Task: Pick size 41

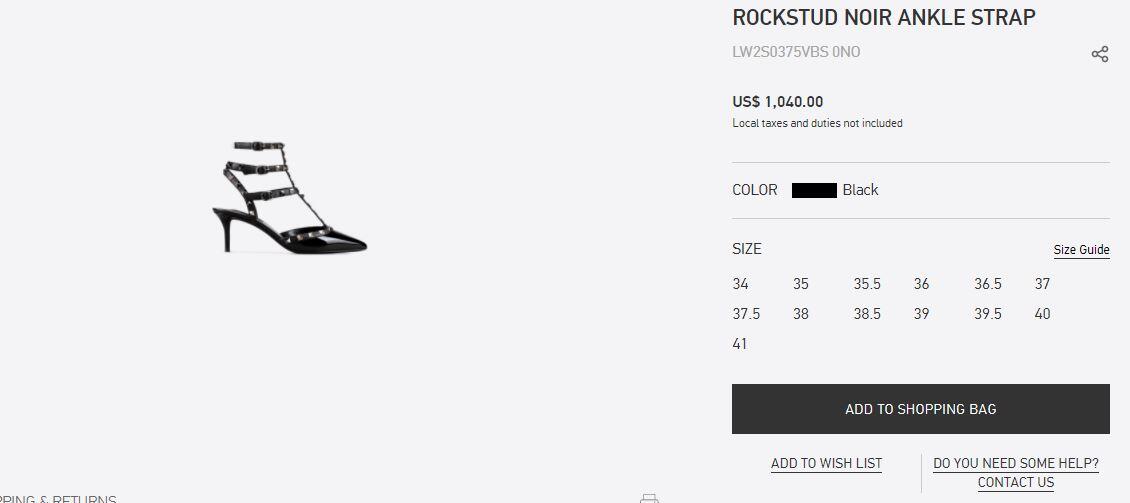Action: click(740, 344)
